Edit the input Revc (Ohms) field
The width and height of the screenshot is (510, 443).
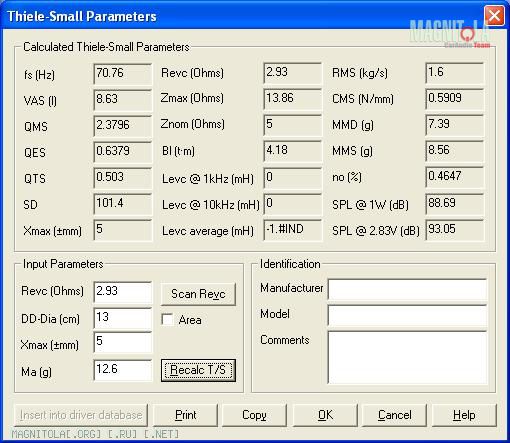[123, 292]
